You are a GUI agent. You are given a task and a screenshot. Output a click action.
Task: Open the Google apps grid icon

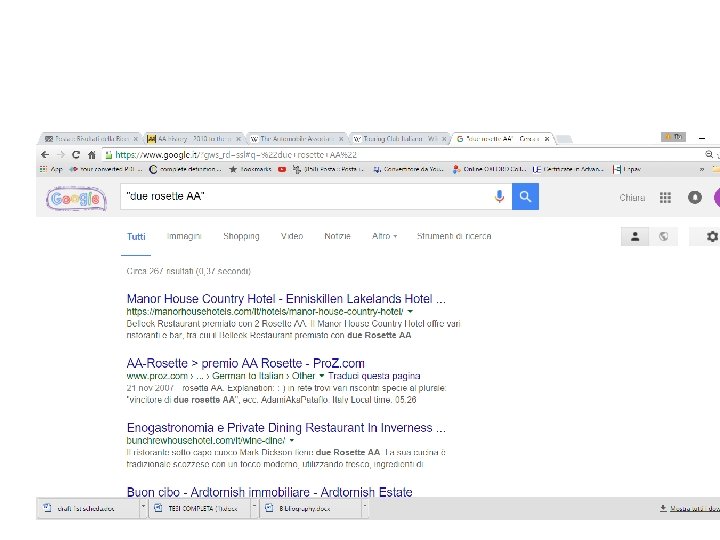pos(665,197)
